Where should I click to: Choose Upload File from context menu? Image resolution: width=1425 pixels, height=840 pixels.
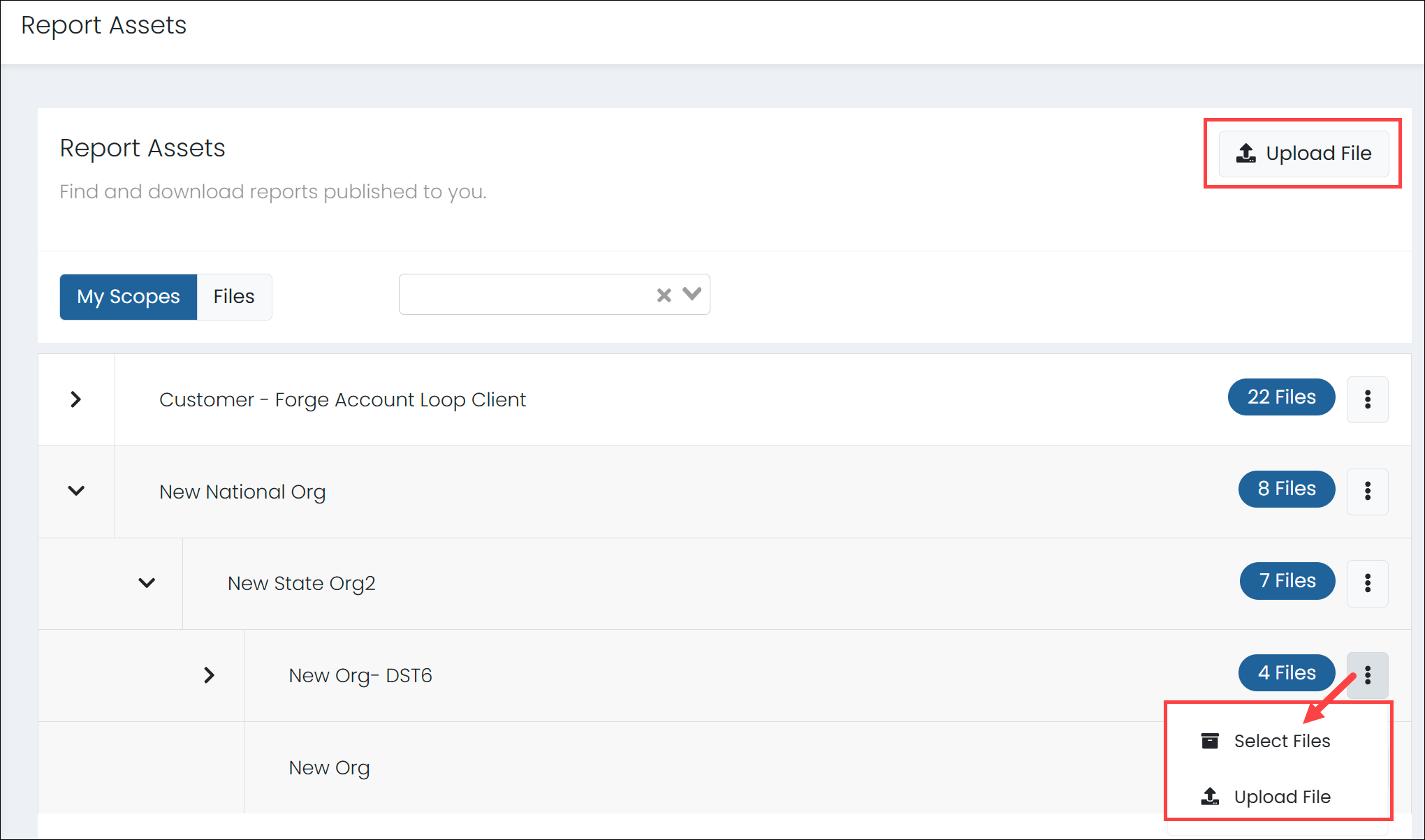coord(1281,797)
